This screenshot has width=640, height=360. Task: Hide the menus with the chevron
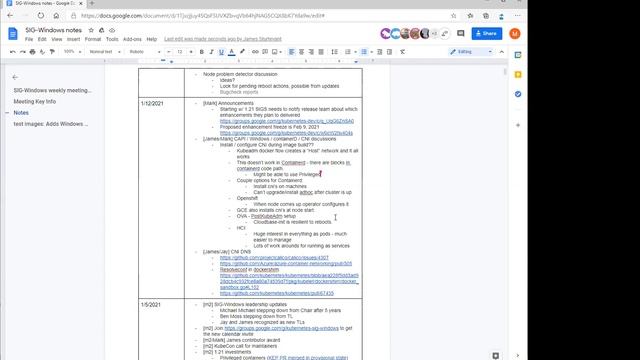click(x=502, y=52)
